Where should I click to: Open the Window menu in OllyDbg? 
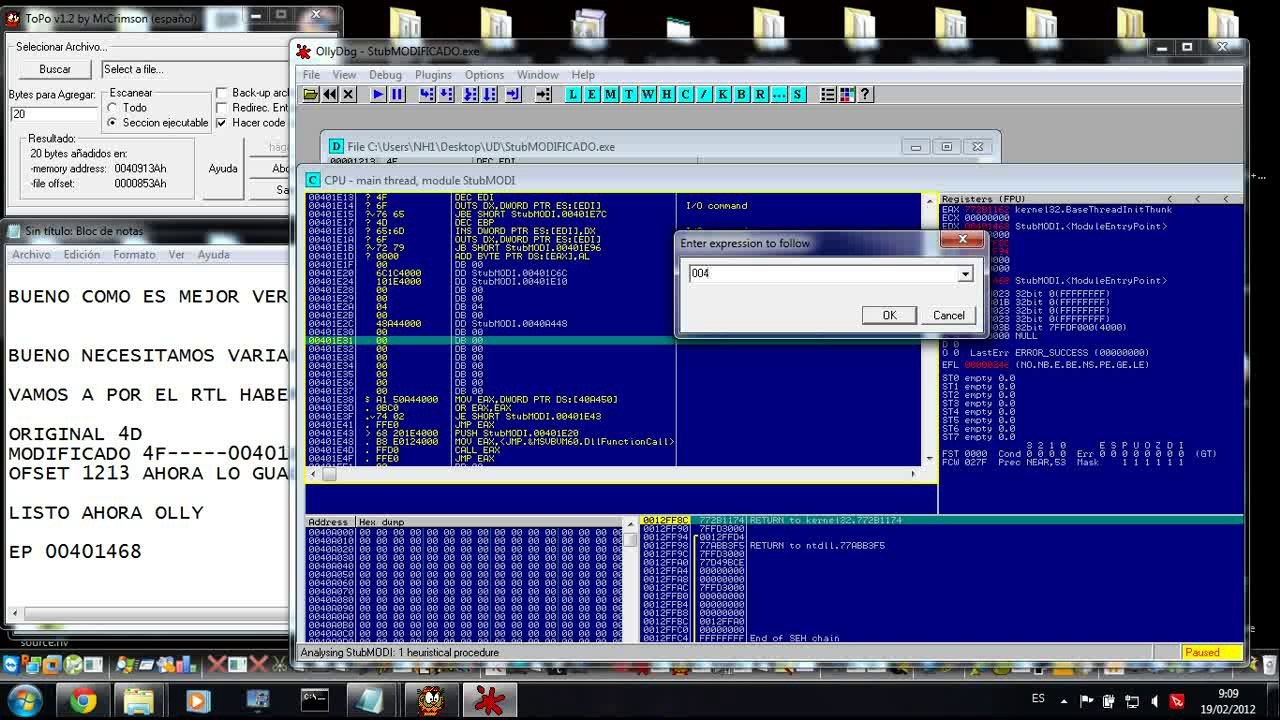click(x=538, y=75)
